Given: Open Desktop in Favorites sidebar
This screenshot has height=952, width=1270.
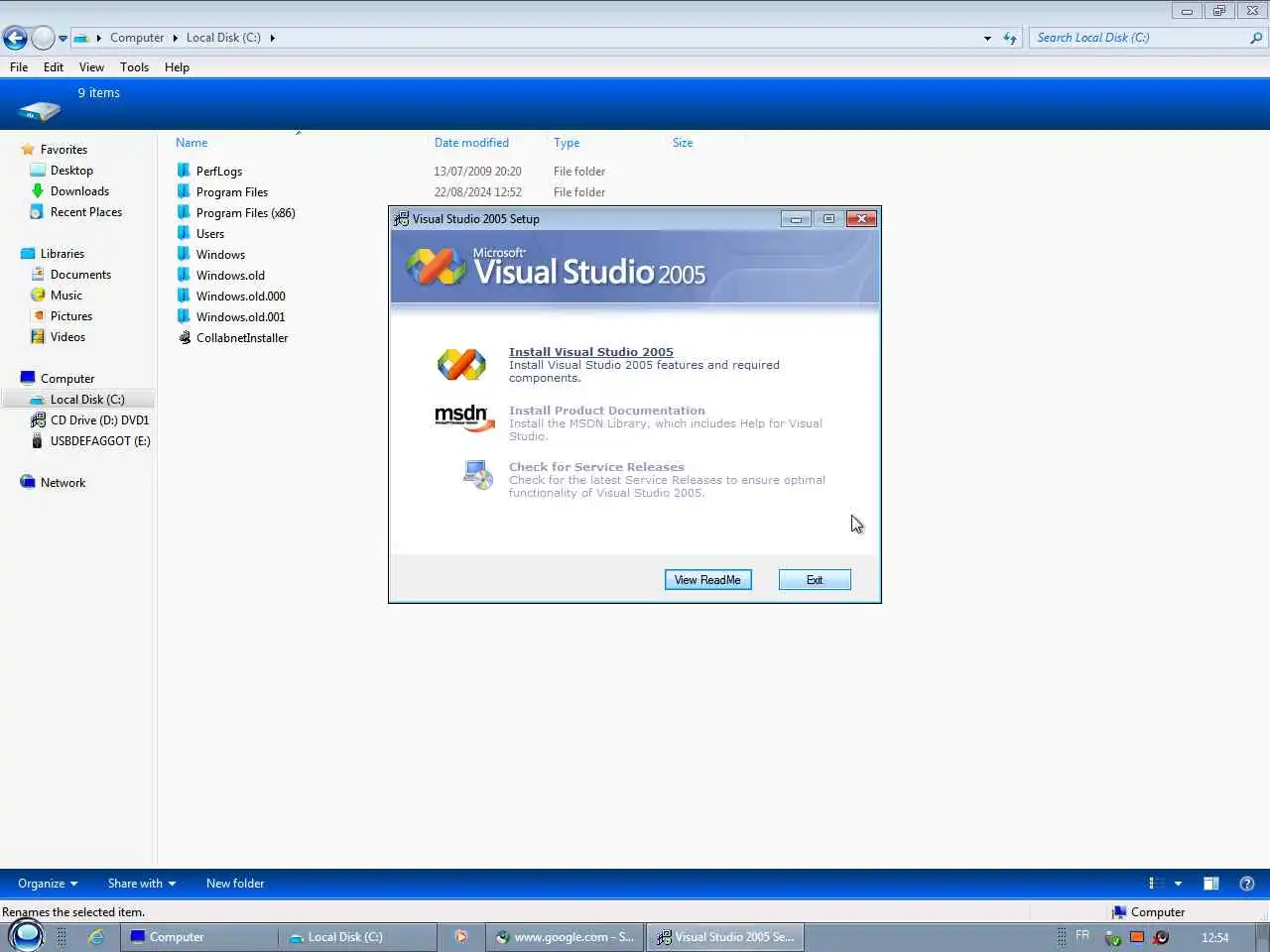Looking at the screenshot, I should (x=71, y=171).
